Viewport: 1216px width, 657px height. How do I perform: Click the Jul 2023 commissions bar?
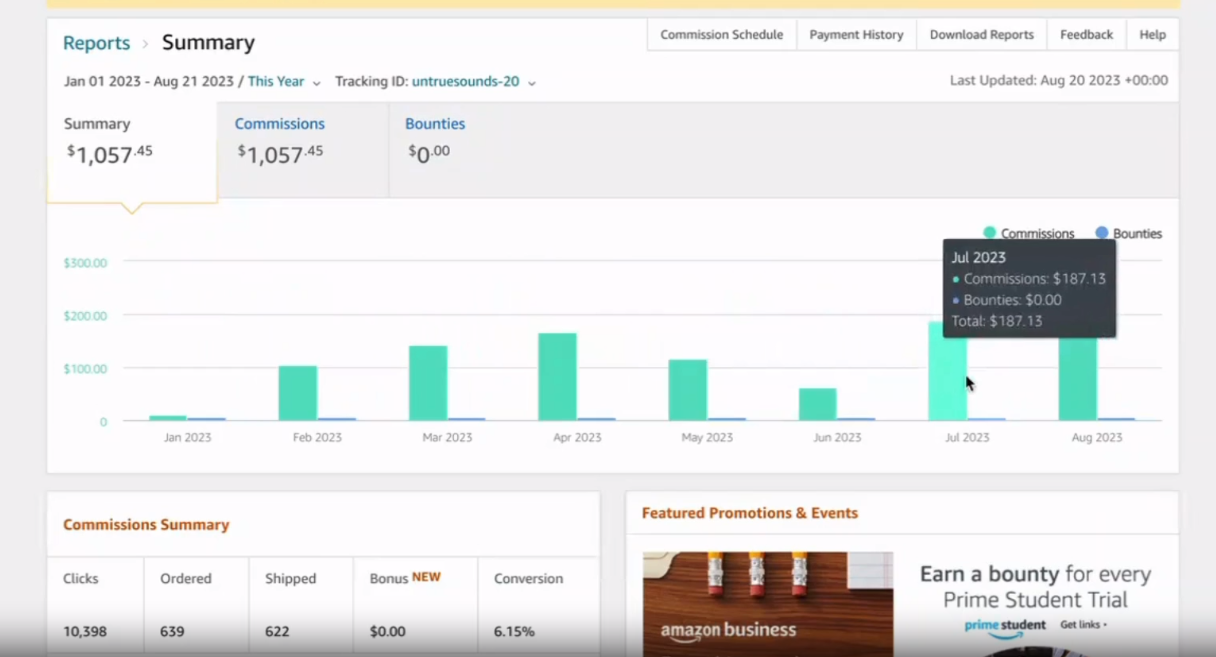pyautogui.click(x=947, y=371)
